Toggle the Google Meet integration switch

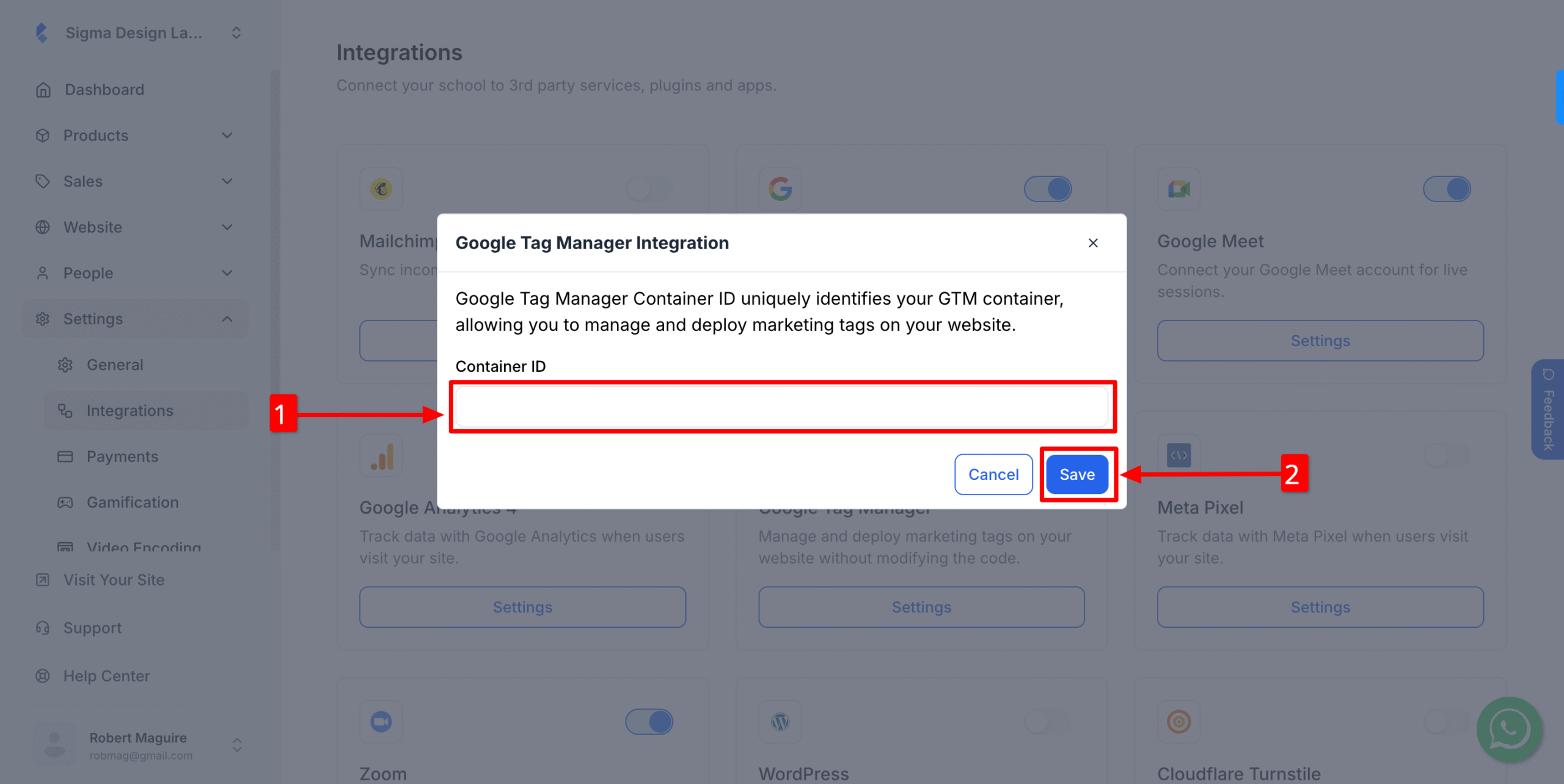(1447, 189)
